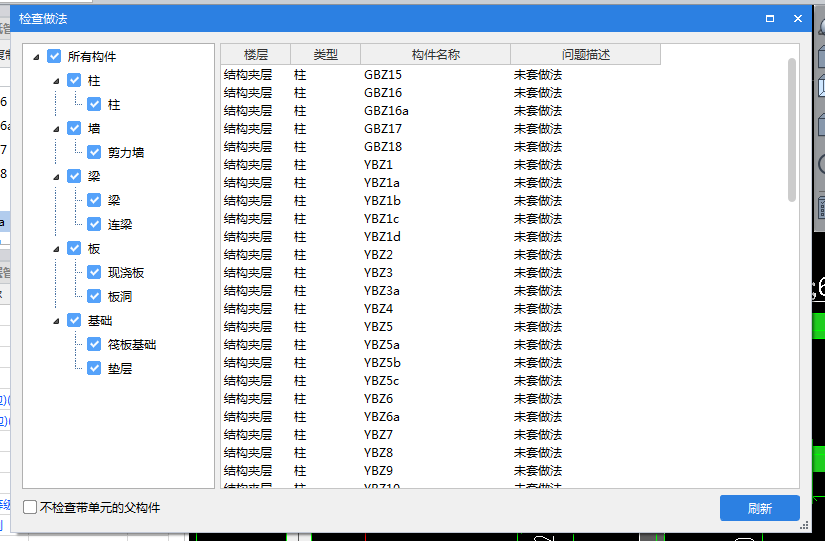This screenshot has height=541, width=825.
Task: Select the GBZ15 row
Action: [x=441, y=75]
